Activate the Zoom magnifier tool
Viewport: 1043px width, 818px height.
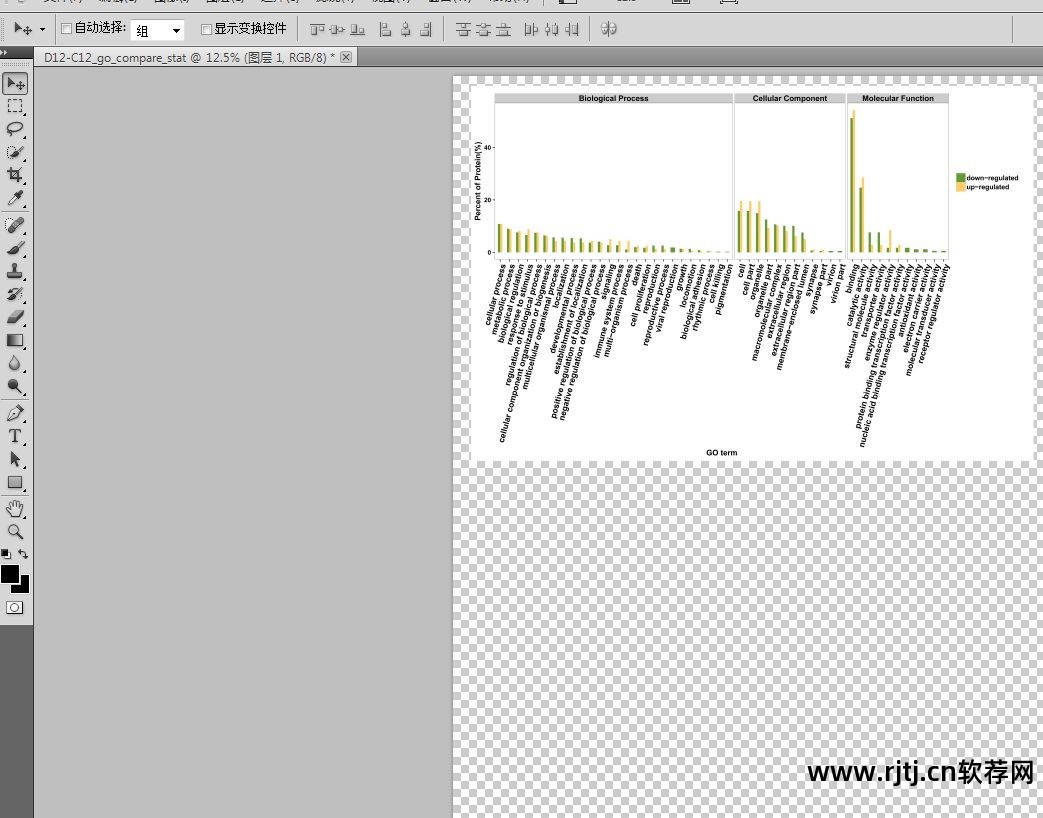pos(15,531)
